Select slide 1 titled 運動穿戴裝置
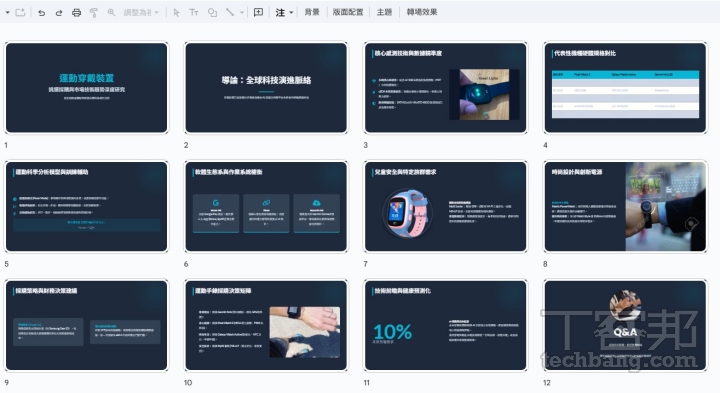The width and height of the screenshot is (720, 393). (x=86, y=88)
